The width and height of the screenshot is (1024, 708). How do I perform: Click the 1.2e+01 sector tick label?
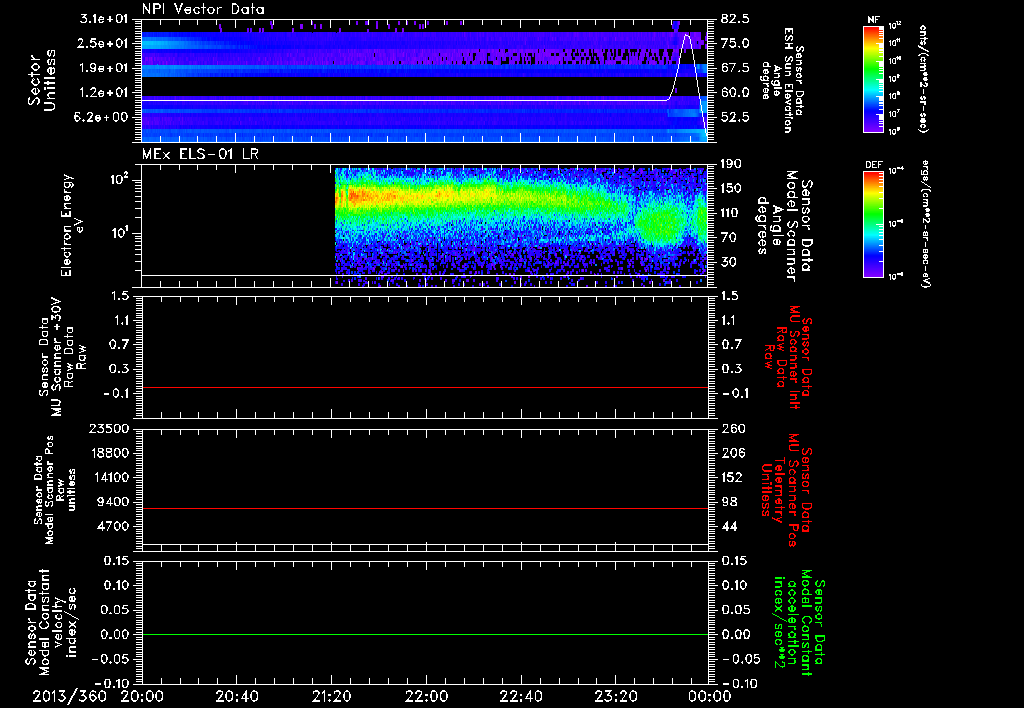pos(104,93)
